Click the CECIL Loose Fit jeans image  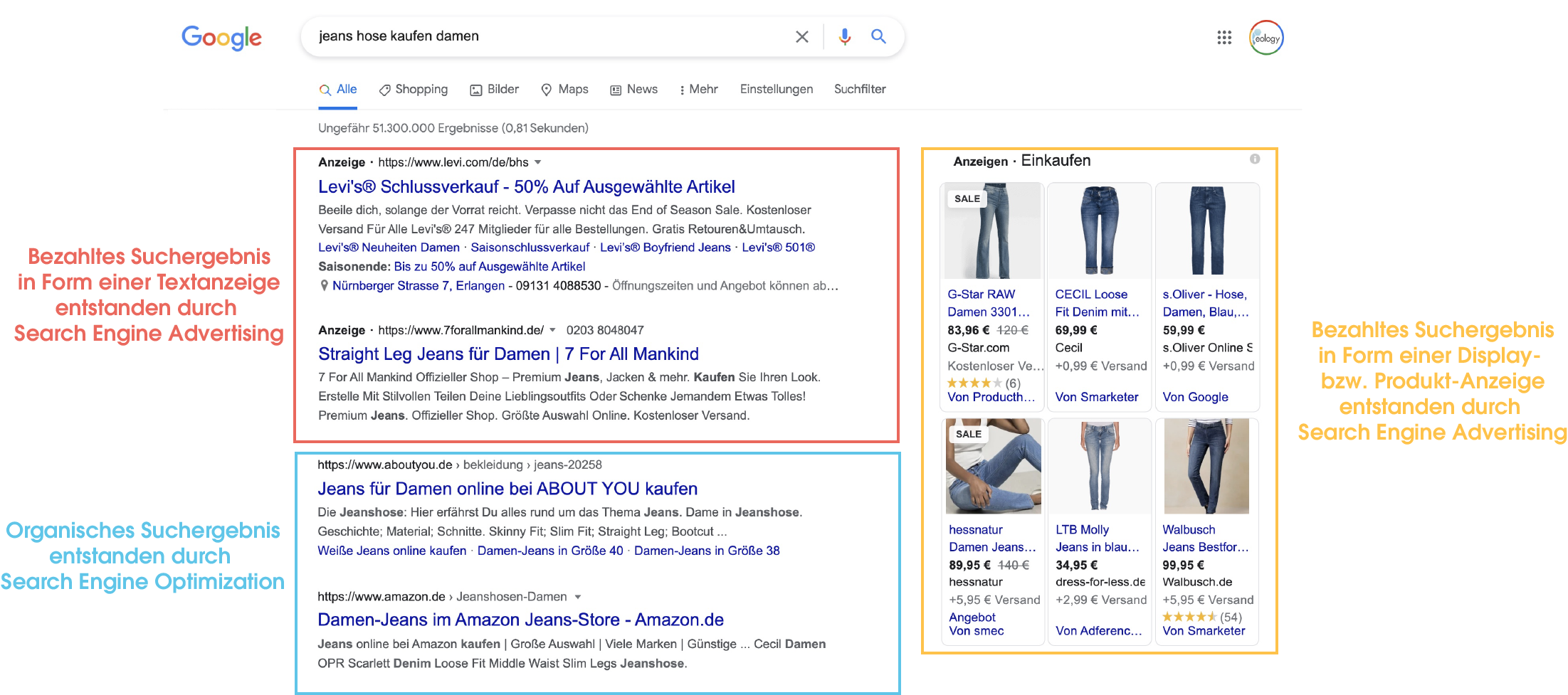[x=1100, y=231]
